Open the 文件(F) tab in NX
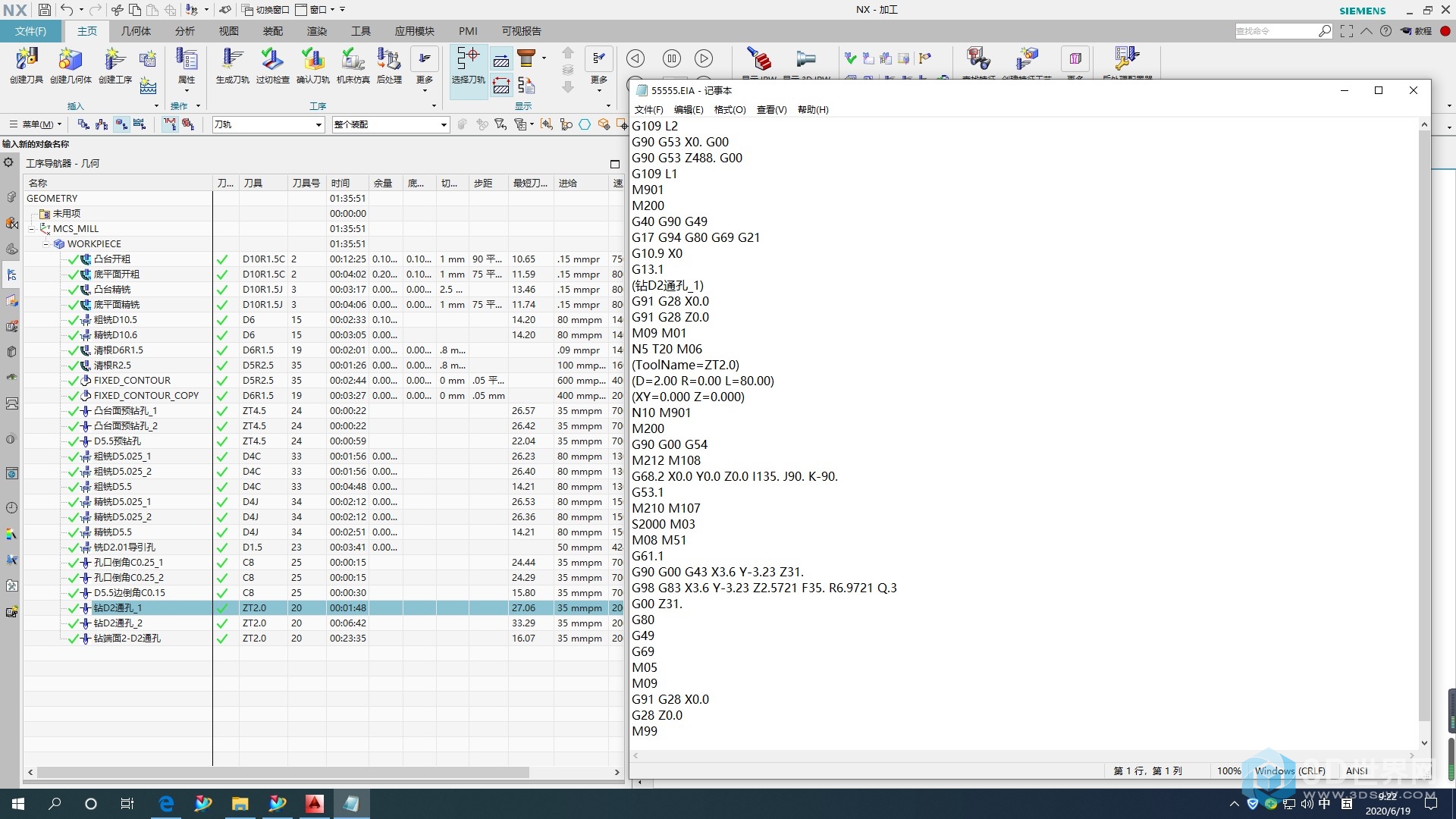The image size is (1456, 819). click(30, 31)
